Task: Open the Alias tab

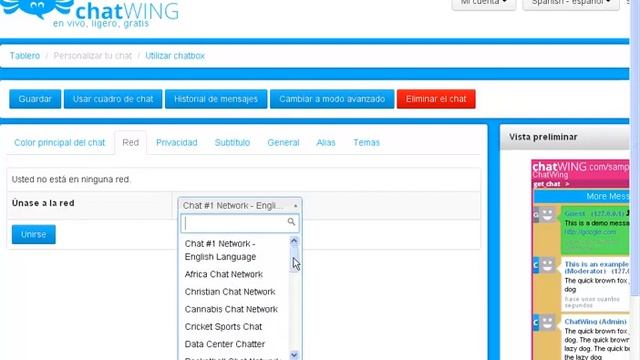Action: coord(326,142)
